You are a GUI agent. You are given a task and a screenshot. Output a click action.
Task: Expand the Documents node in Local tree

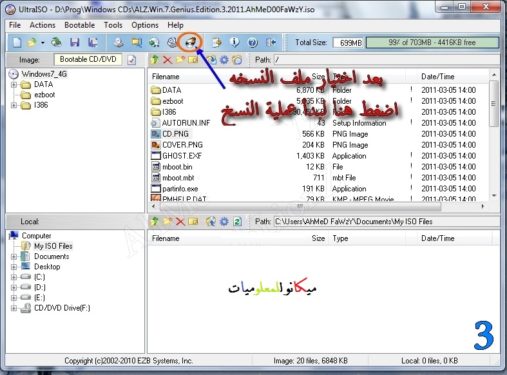[x=14, y=257]
